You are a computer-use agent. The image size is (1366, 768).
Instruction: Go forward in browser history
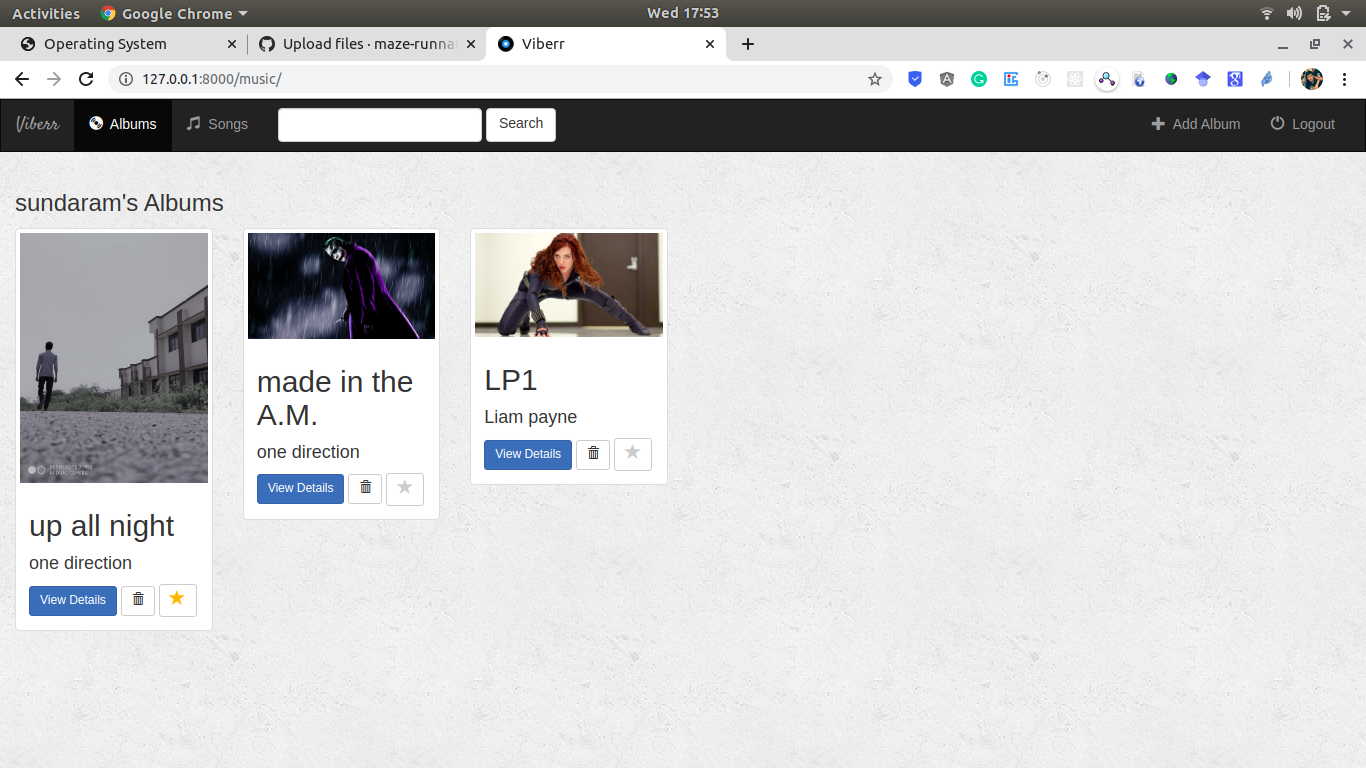pos(54,79)
